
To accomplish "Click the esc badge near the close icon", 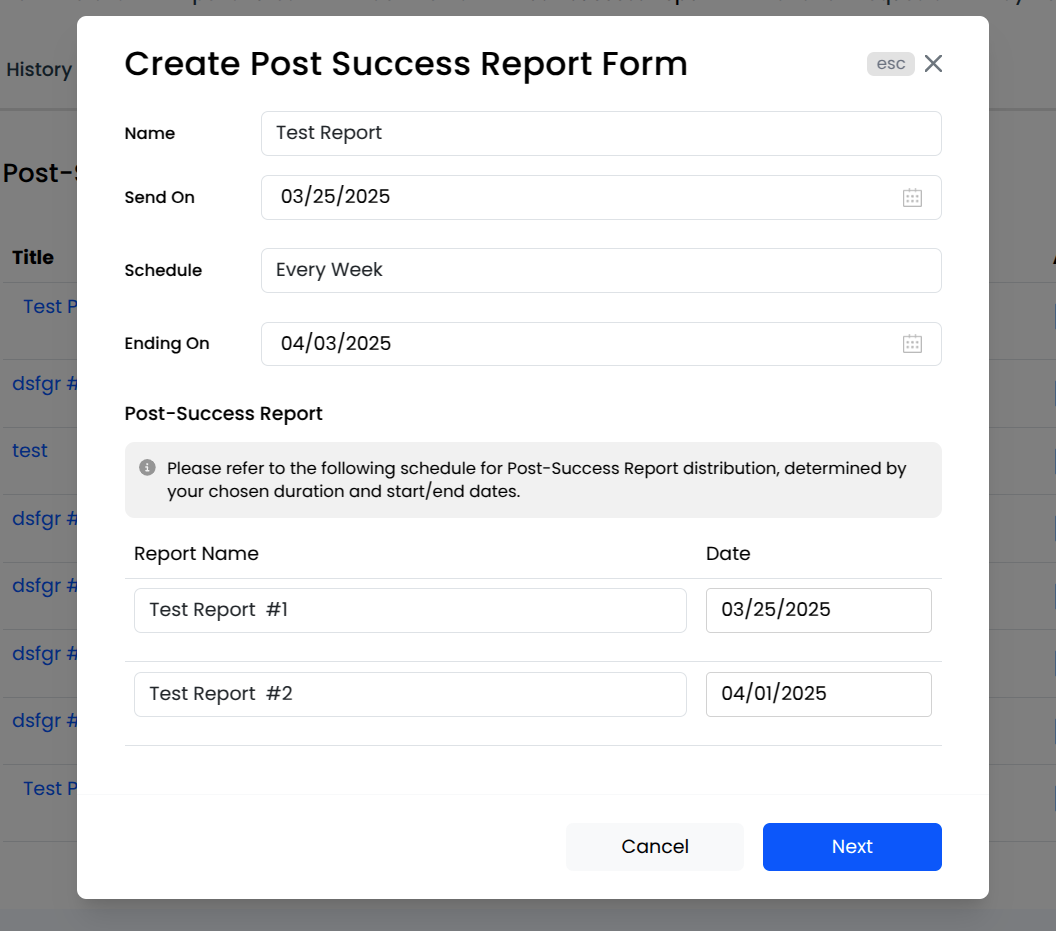I will (x=890, y=63).
